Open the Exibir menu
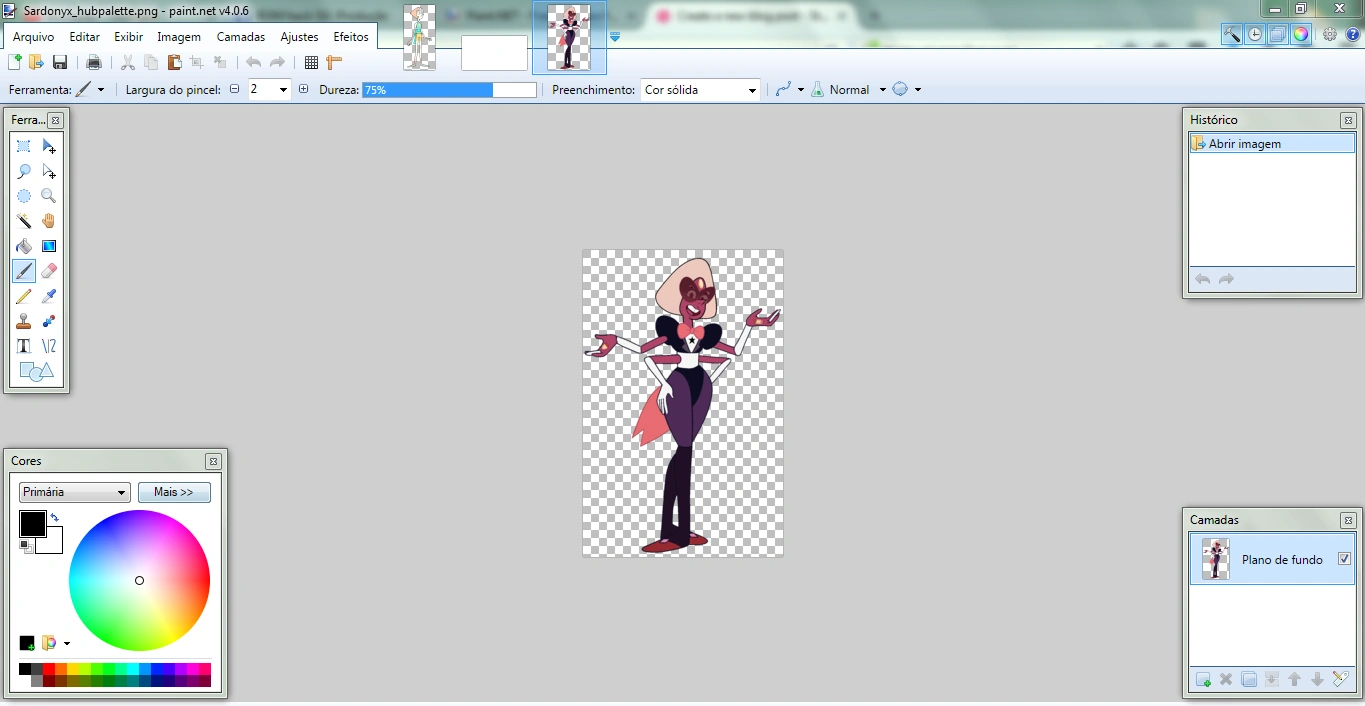This screenshot has height=706, width=1365. 129,37
